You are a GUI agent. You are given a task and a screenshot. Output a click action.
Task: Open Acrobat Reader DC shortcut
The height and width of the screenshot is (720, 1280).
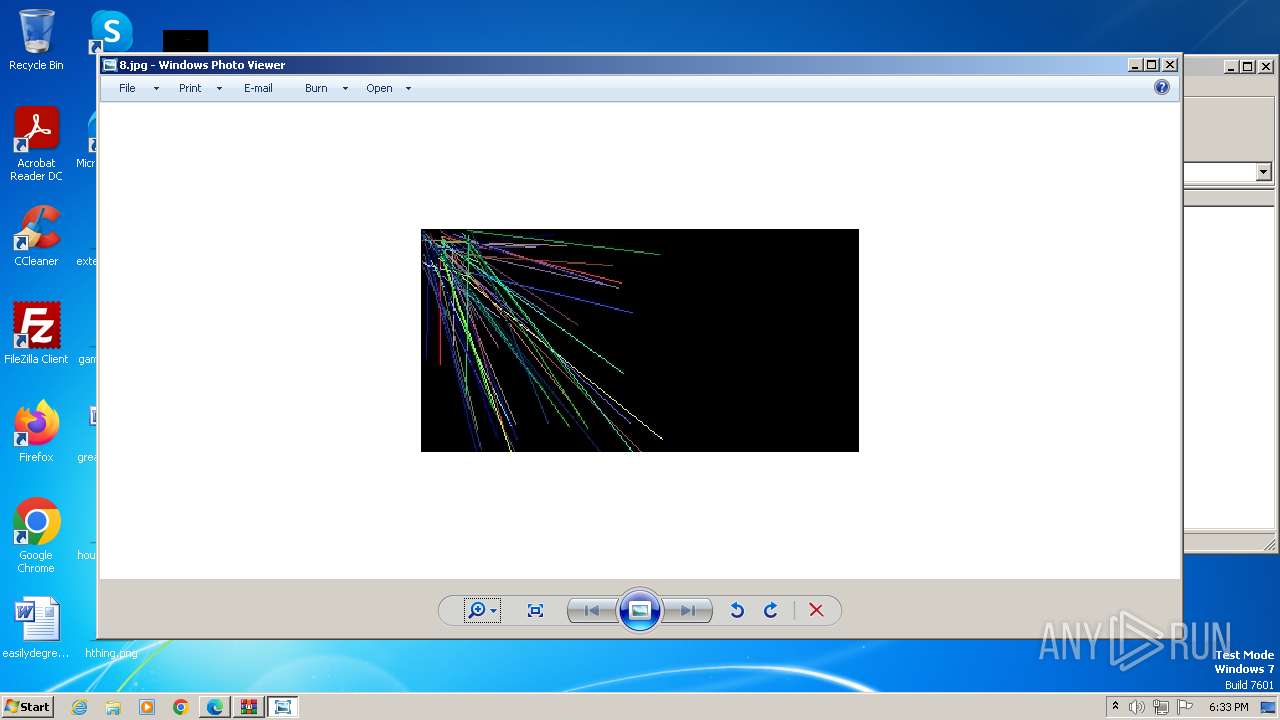(x=36, y=144)
